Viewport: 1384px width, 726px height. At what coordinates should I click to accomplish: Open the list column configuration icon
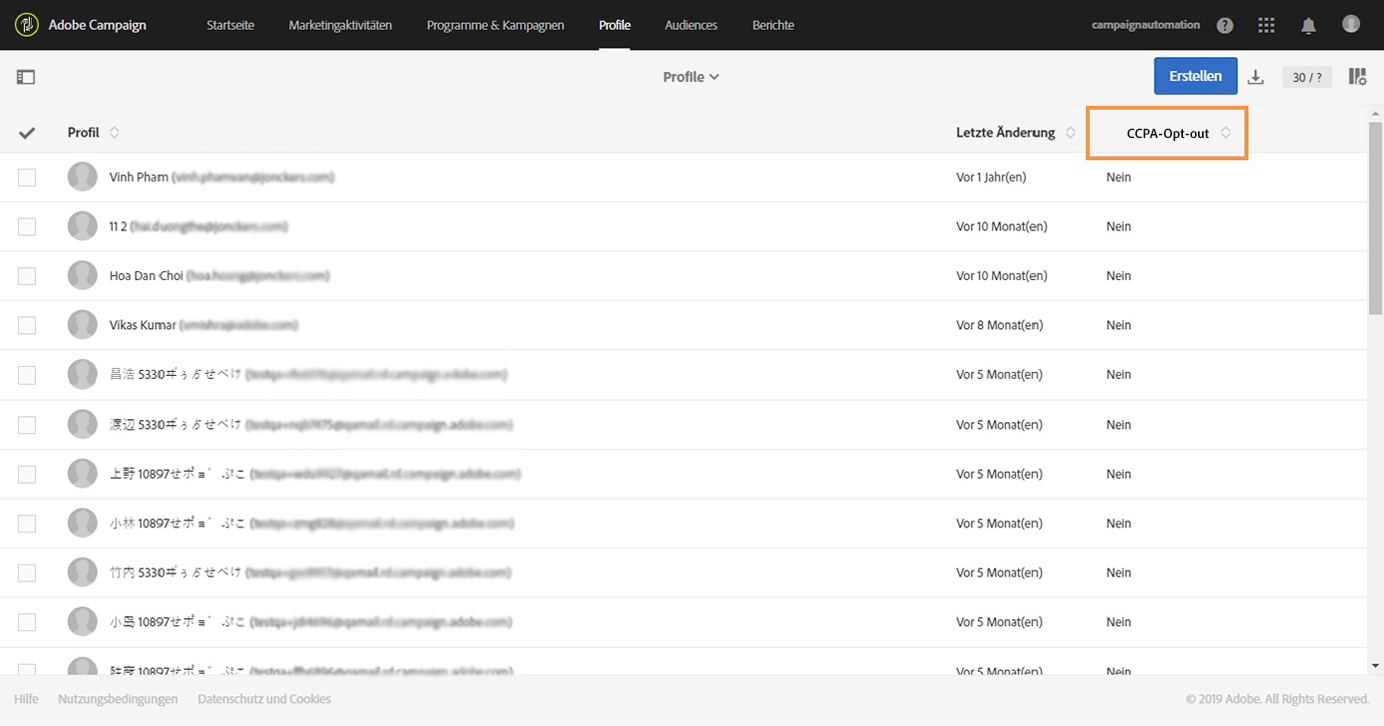(1357, 77)
